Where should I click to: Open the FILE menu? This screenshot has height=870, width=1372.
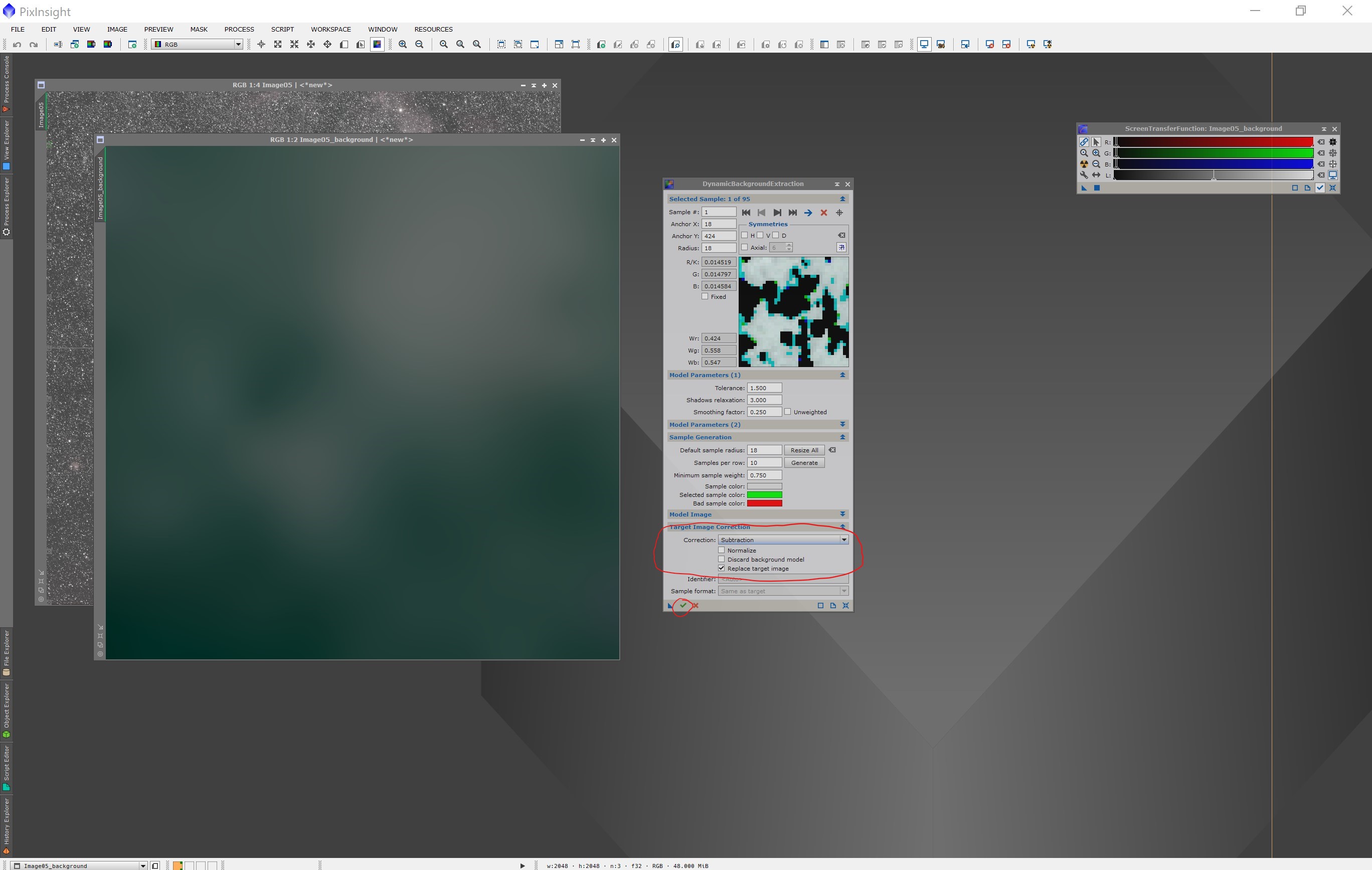tap(18, 29)
